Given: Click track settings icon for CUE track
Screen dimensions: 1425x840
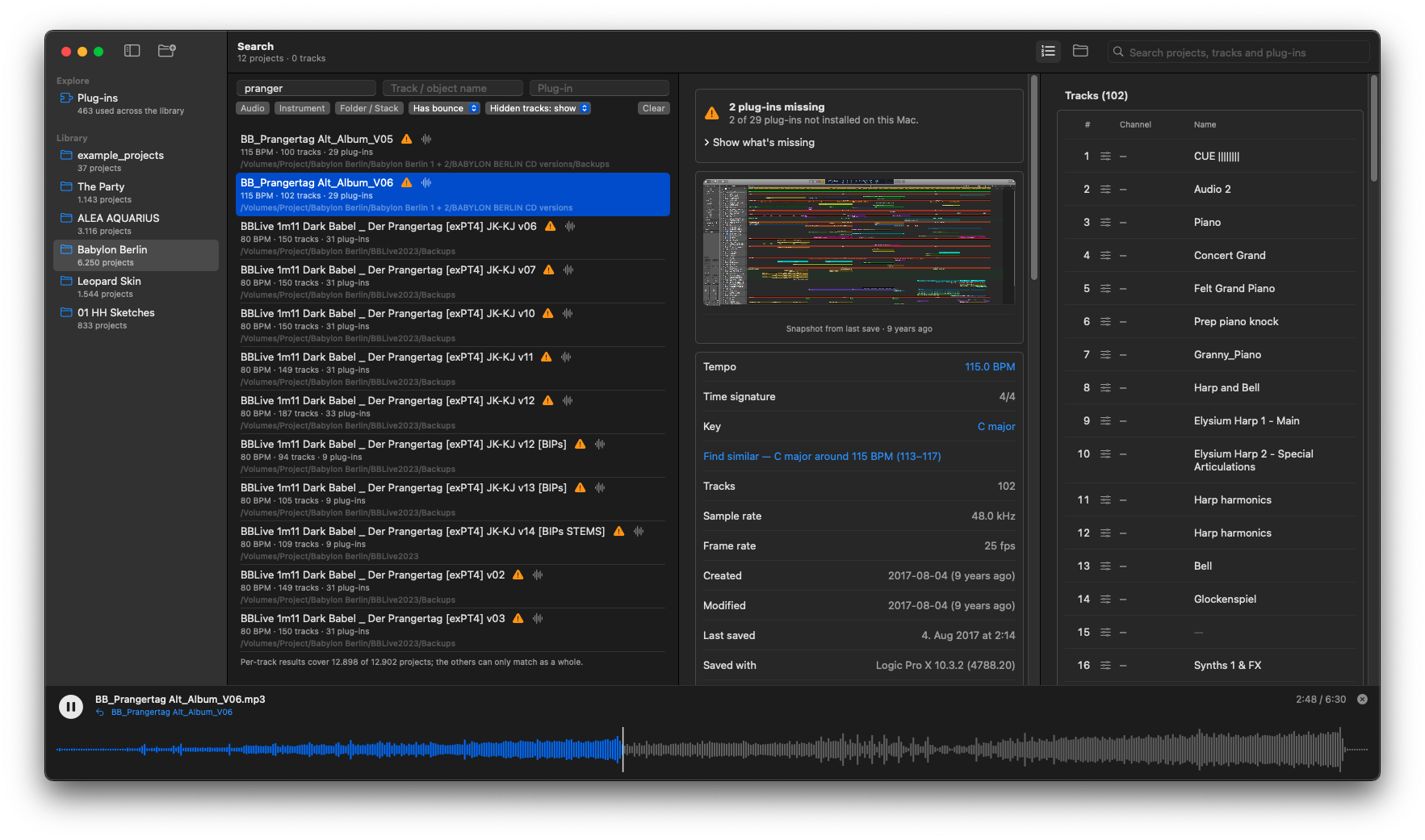Looking at the screenshot, I should (1105, 156).
